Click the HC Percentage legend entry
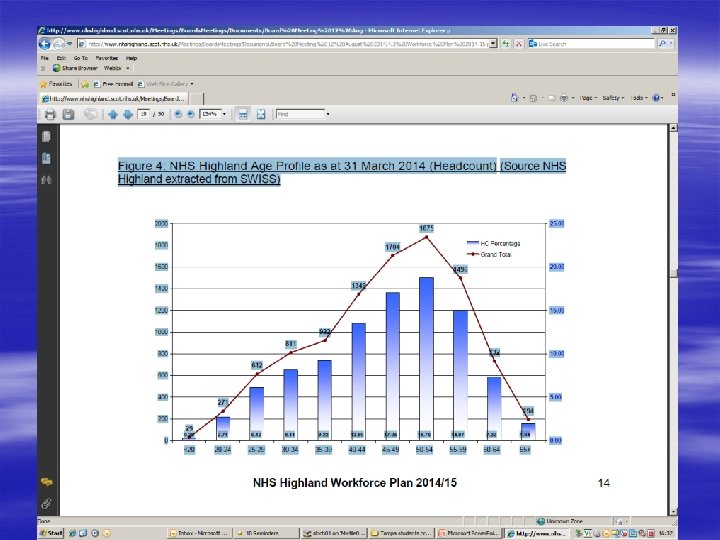 pyautogui.click(x=494, y=243)
